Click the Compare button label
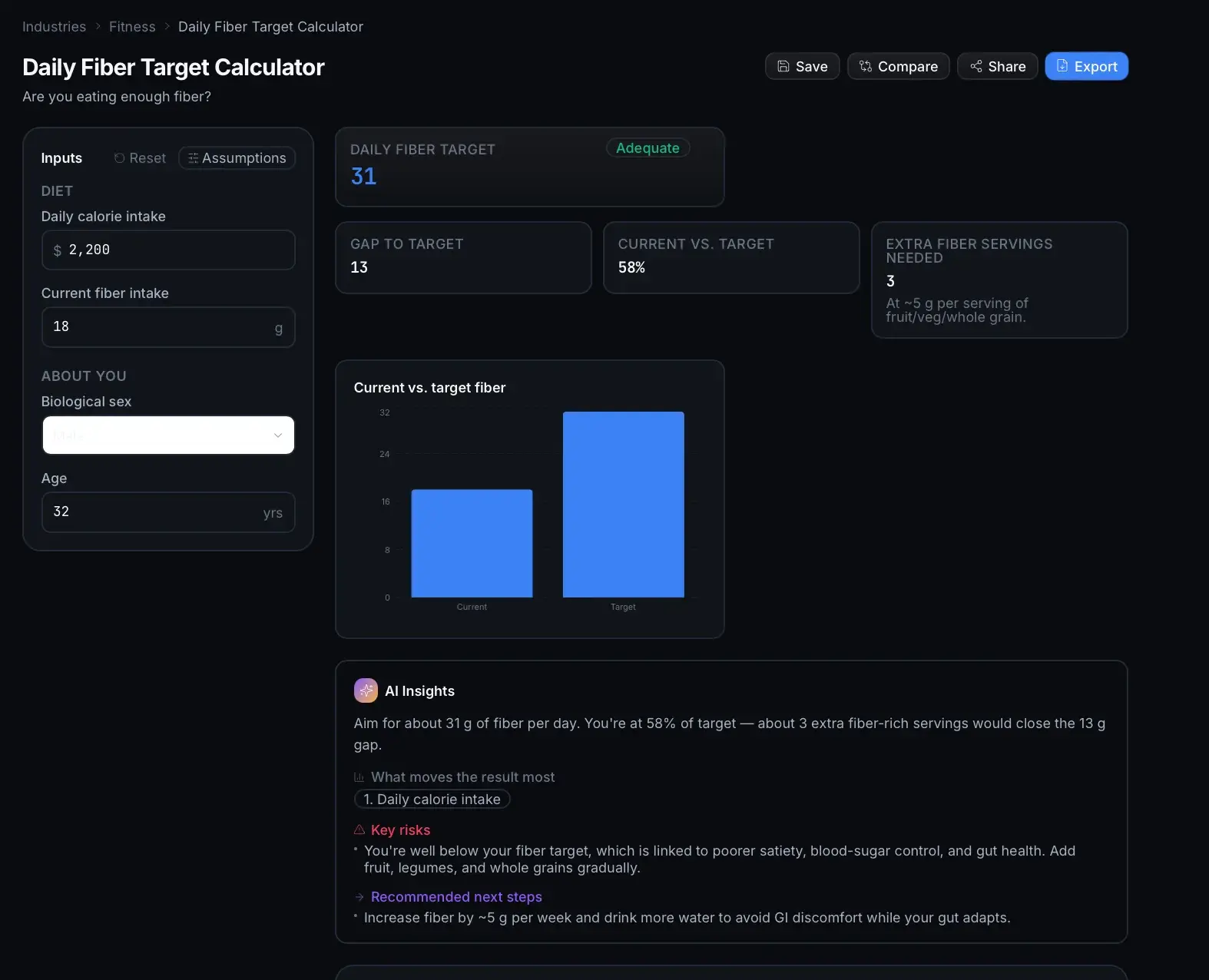The image size is (1209, 980). point(908,67)
